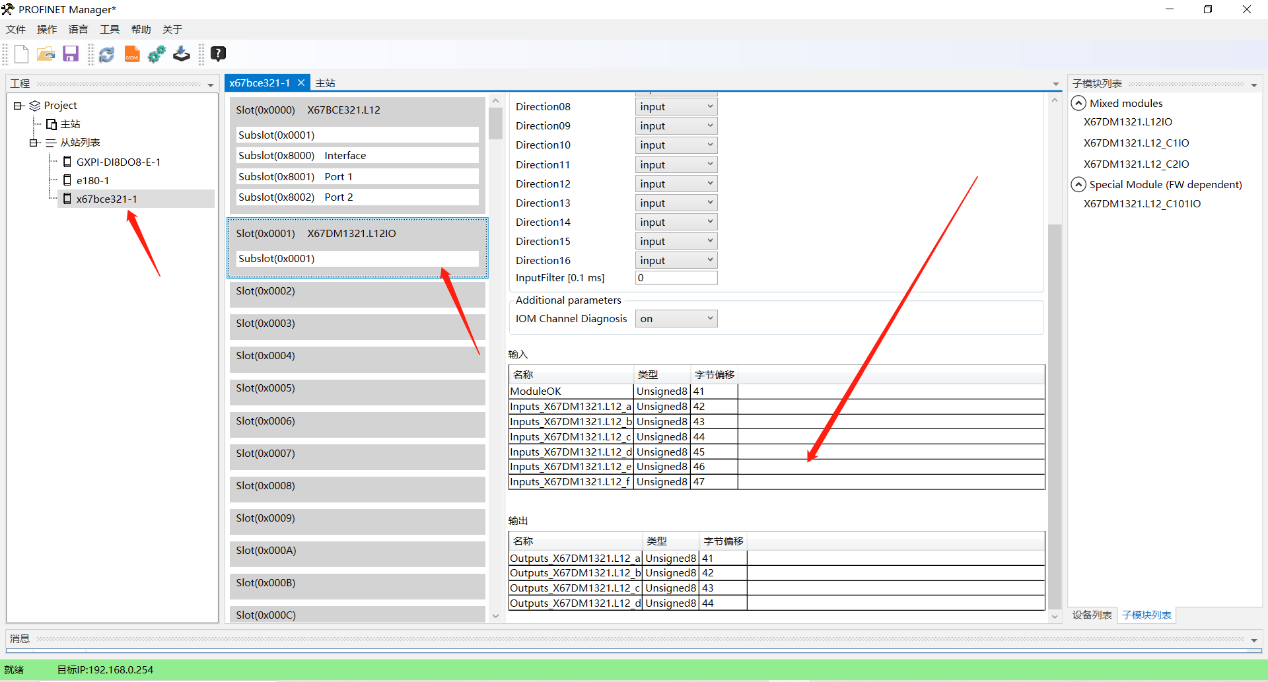
Task: Collapse the Mixed modules group
Action: point(1079,103)
